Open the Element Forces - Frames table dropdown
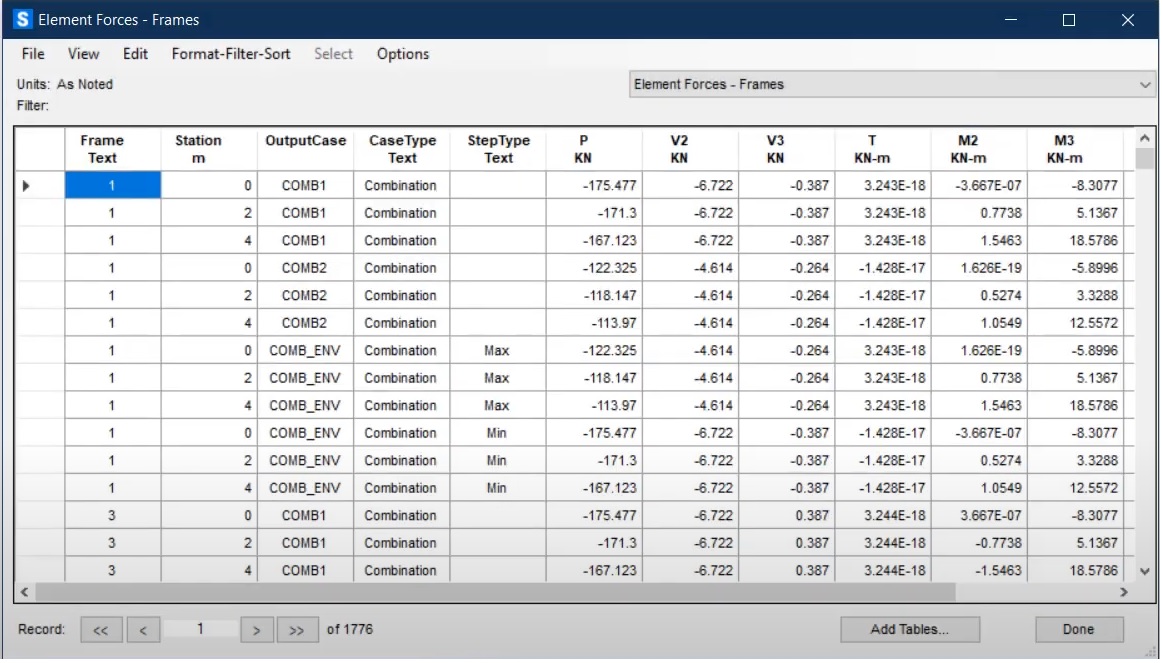This screenshot has height=663, width=1162. [x=1145, y=85]
